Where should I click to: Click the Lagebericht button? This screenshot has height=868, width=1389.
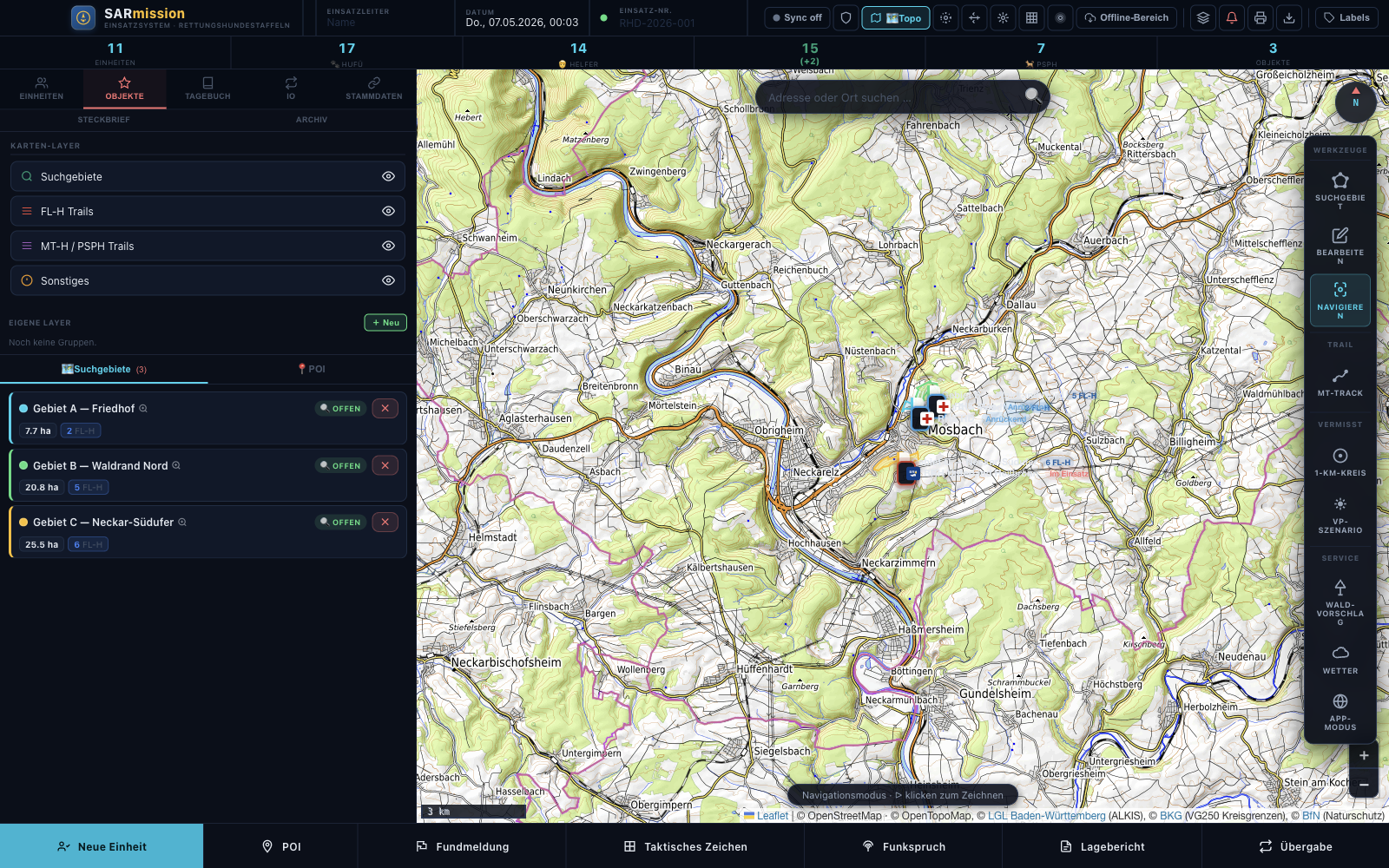click(1103, 846)
